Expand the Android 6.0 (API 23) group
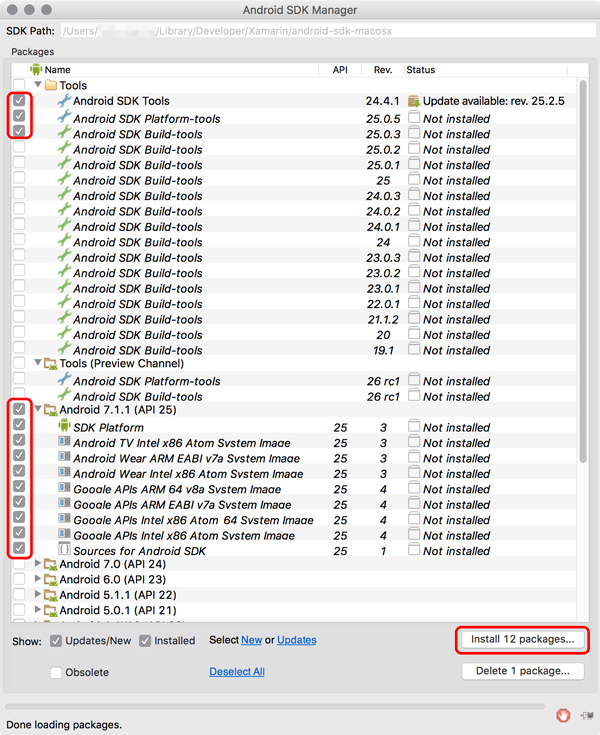Screen dimensions: 600x735 (x=38, y=579)
